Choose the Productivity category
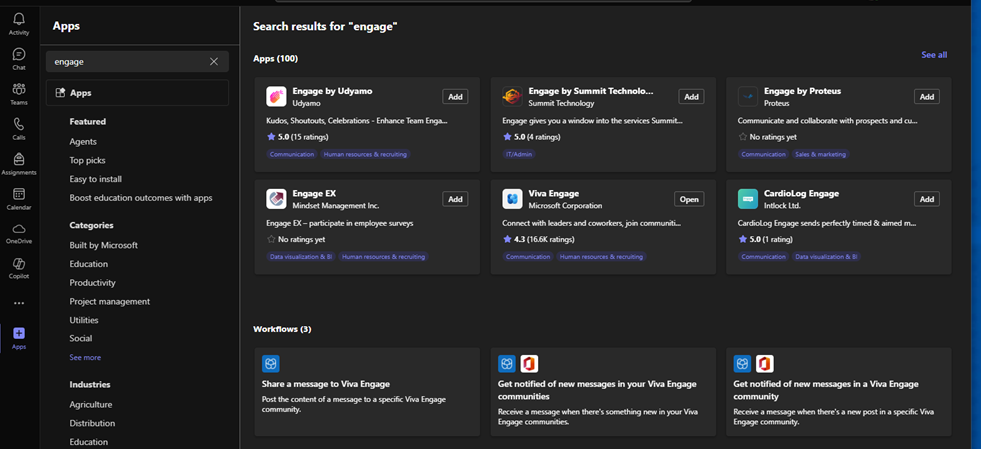This screenshot has height=449, width=981. point(93,283)
